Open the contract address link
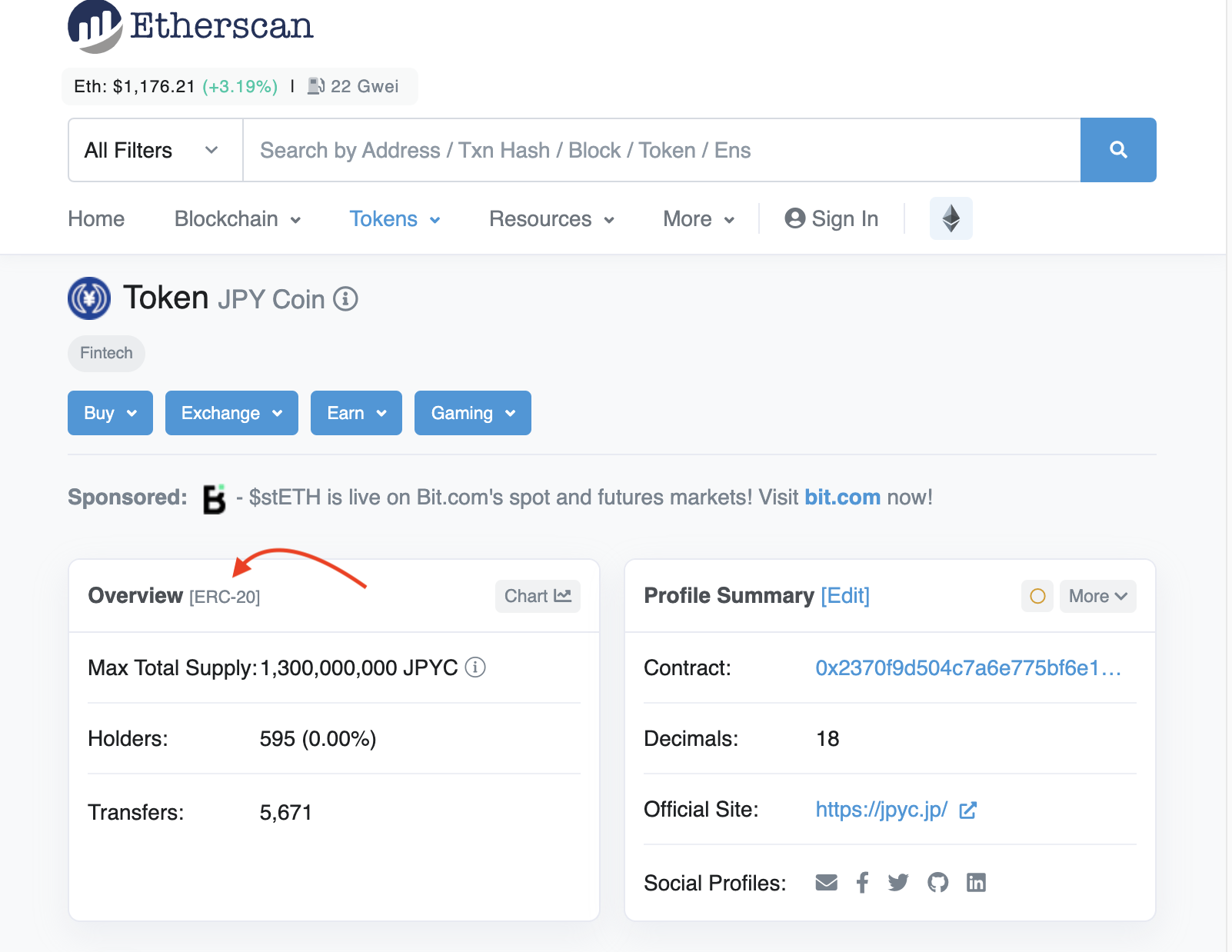The height and width of the screenshot is (952, 1232). click(968, 667)
